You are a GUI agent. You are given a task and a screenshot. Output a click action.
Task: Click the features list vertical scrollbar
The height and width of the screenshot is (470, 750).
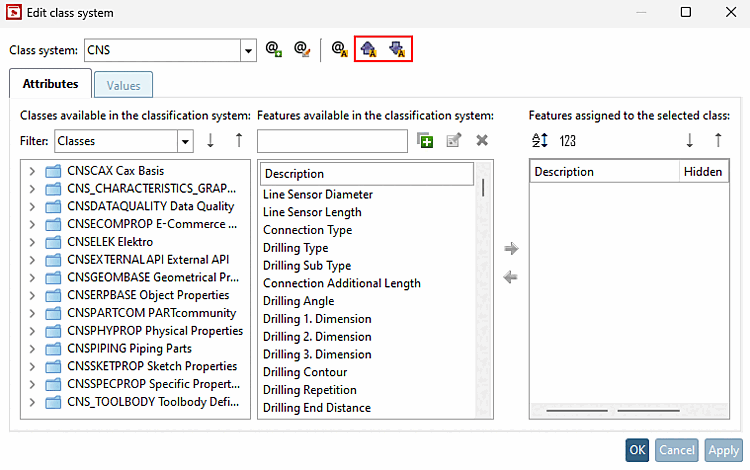pyautogui.click(x=483, y=292)
